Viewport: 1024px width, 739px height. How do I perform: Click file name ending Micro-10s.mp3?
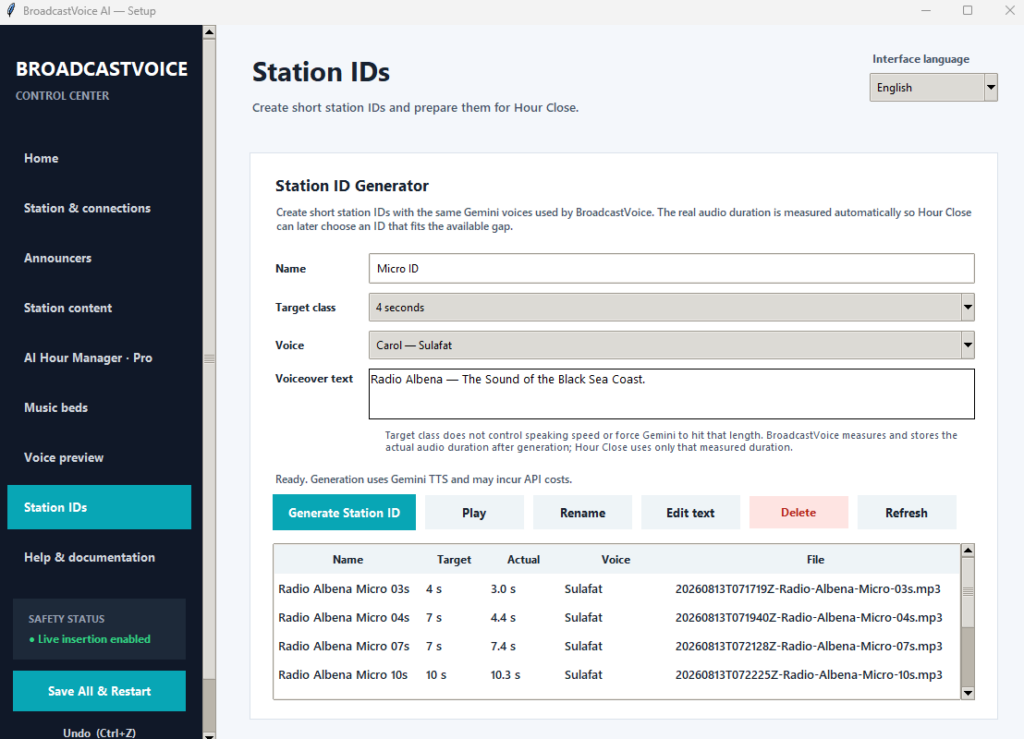[808, 675]
